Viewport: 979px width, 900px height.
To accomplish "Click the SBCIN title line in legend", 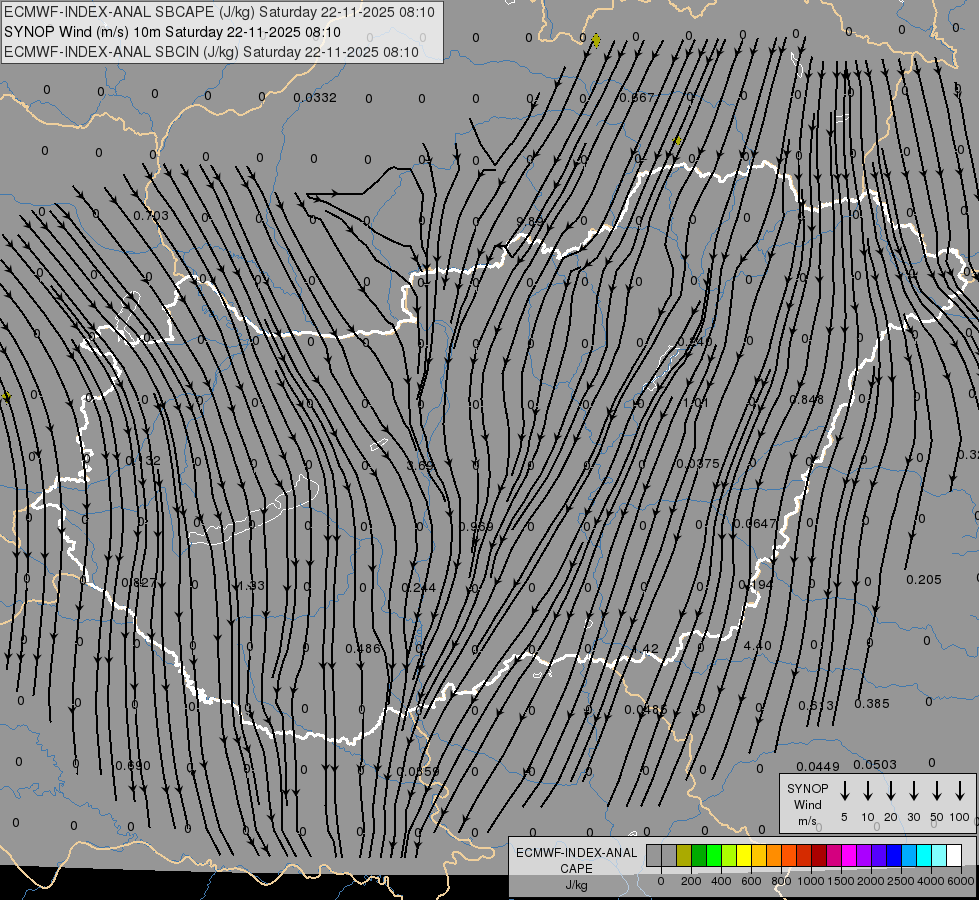I will pos(211,52).
